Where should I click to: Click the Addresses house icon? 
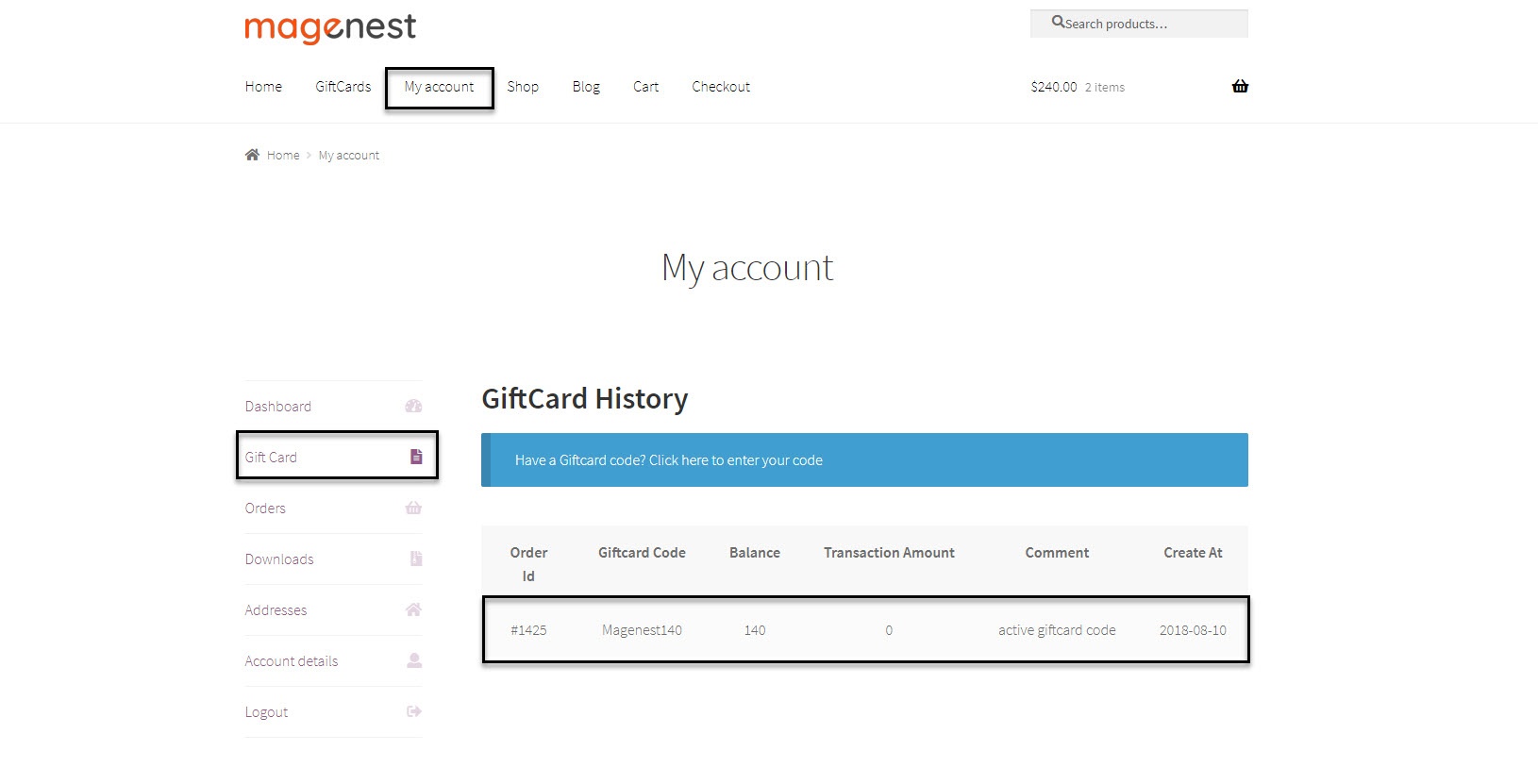tap(413, 609)
